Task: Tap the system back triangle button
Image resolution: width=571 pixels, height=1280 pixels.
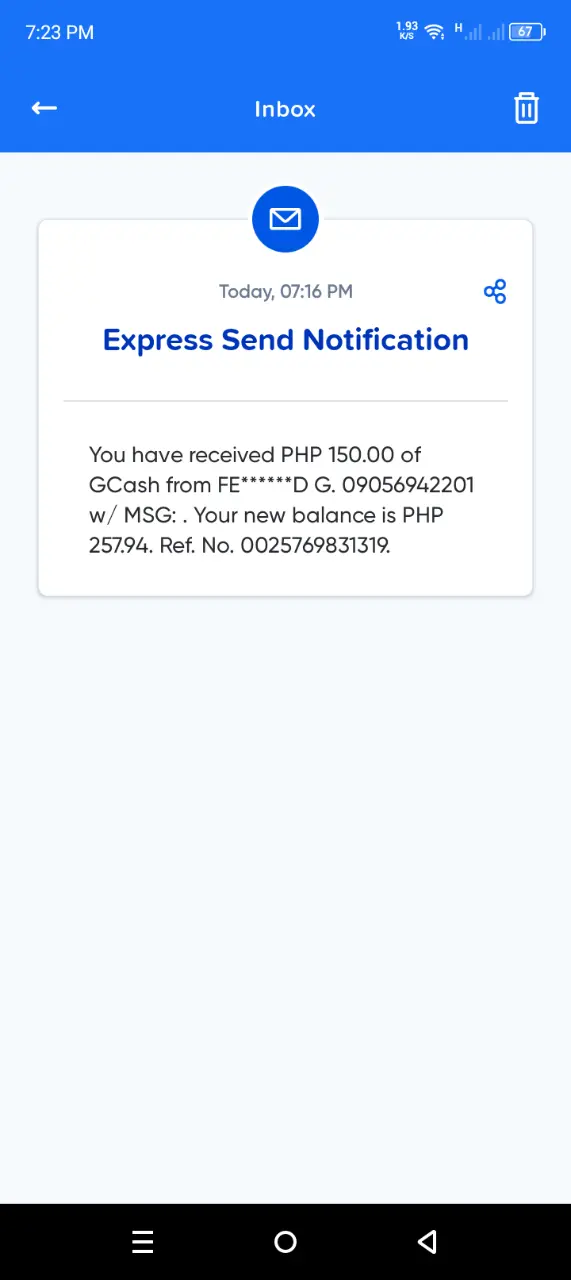Action: [x=427, y=1242]
